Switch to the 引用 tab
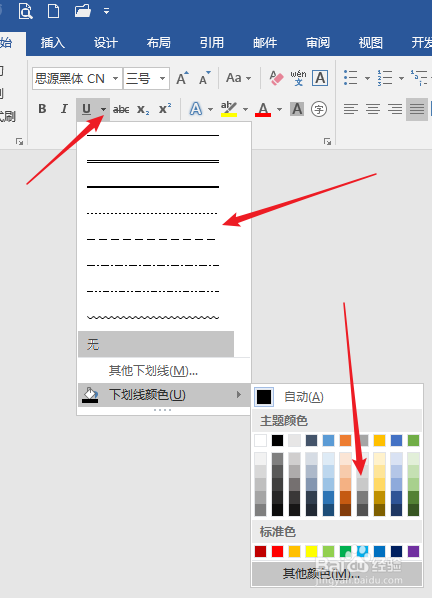This screenshot has height=598, width=432. pos(212,43)
